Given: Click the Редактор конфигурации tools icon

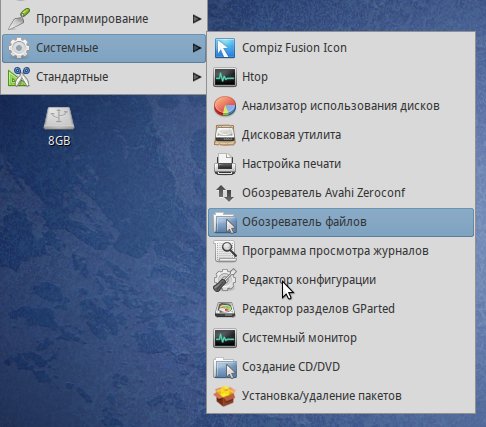Looking at the screenshot, I should [x=225, y=280].
